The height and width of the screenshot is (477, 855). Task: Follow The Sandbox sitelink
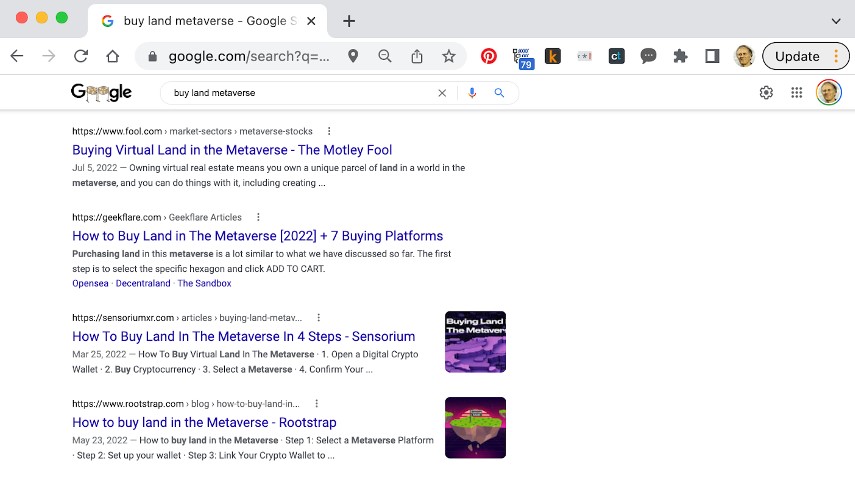tap(204, 283)
